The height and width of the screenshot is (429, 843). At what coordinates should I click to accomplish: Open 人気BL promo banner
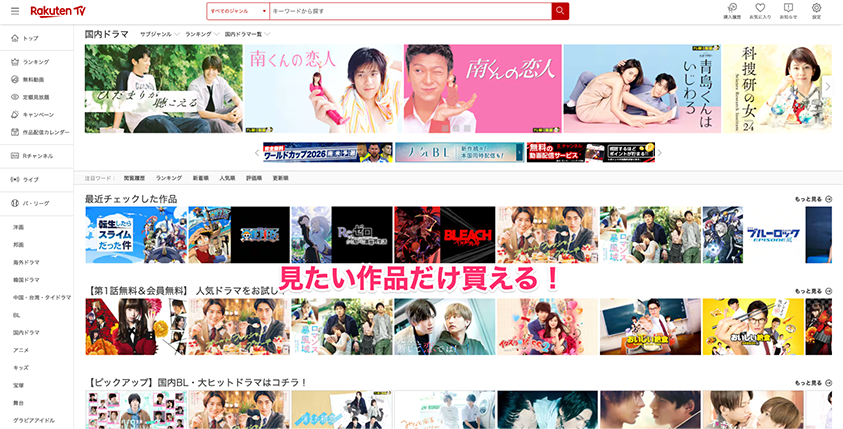pos(459,153)
